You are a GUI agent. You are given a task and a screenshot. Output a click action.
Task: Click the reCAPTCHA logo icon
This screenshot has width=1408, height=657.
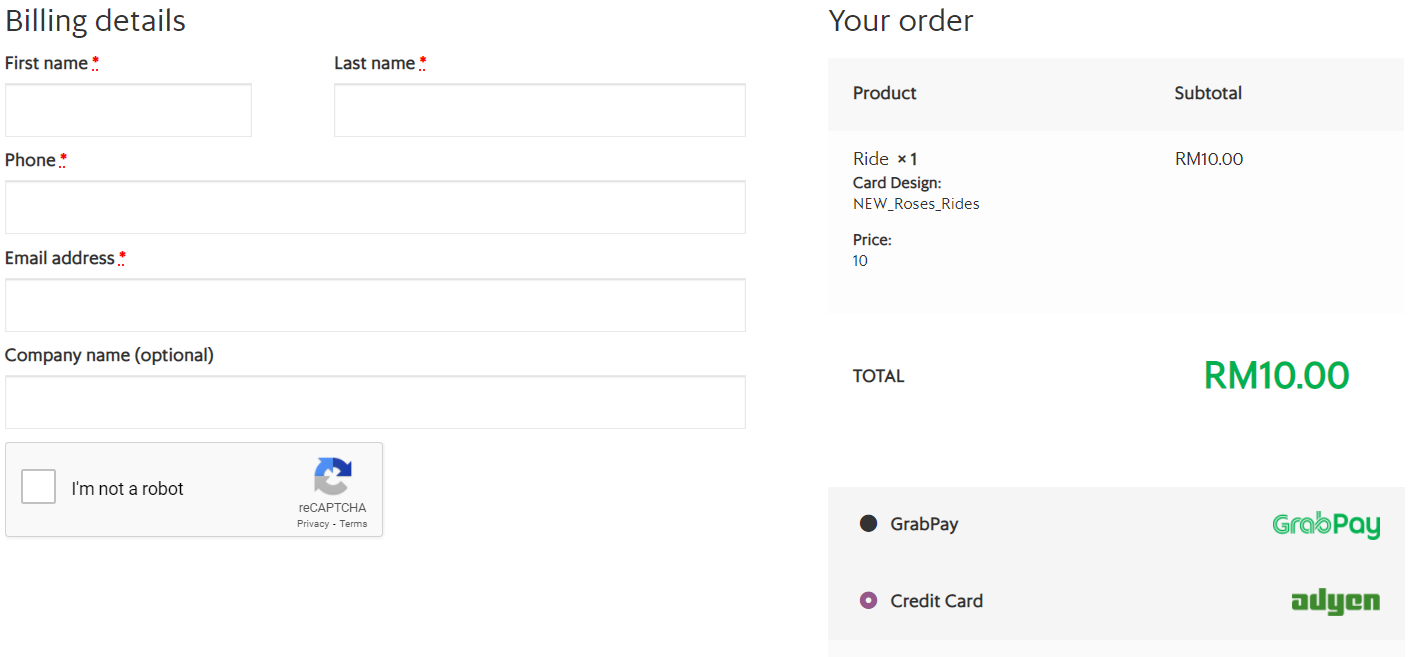pyautogui.click(x=332, y=476)
